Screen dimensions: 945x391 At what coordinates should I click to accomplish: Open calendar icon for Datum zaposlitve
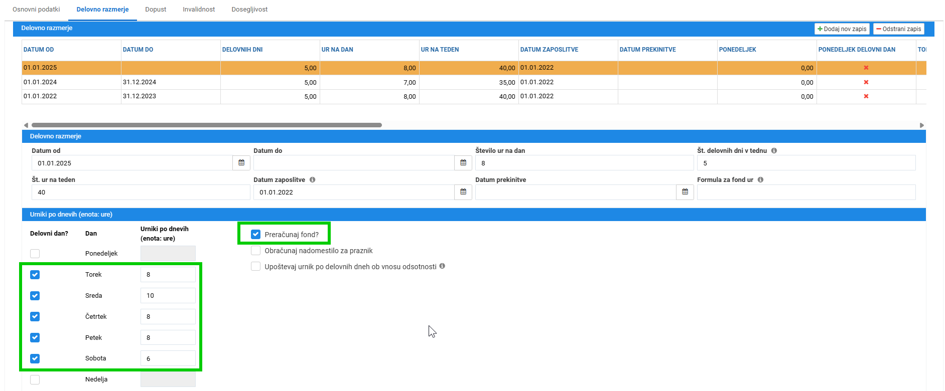[463, 192]
